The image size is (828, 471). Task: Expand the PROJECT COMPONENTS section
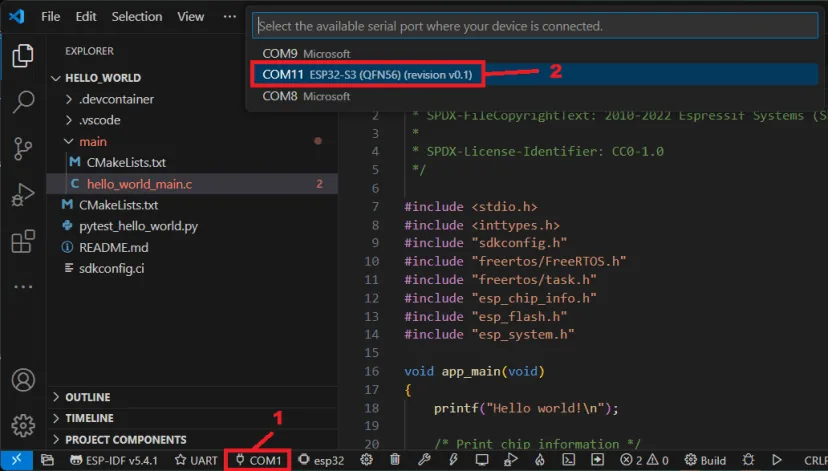point(193,439)
